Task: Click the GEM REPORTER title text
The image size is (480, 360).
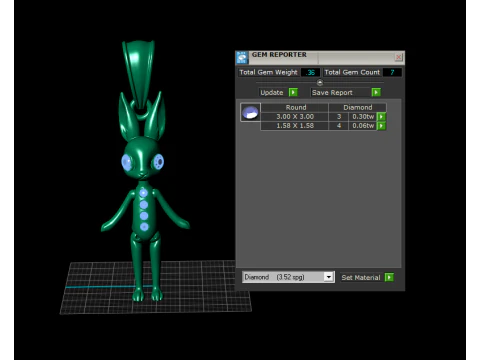Action: click(279, 55)
